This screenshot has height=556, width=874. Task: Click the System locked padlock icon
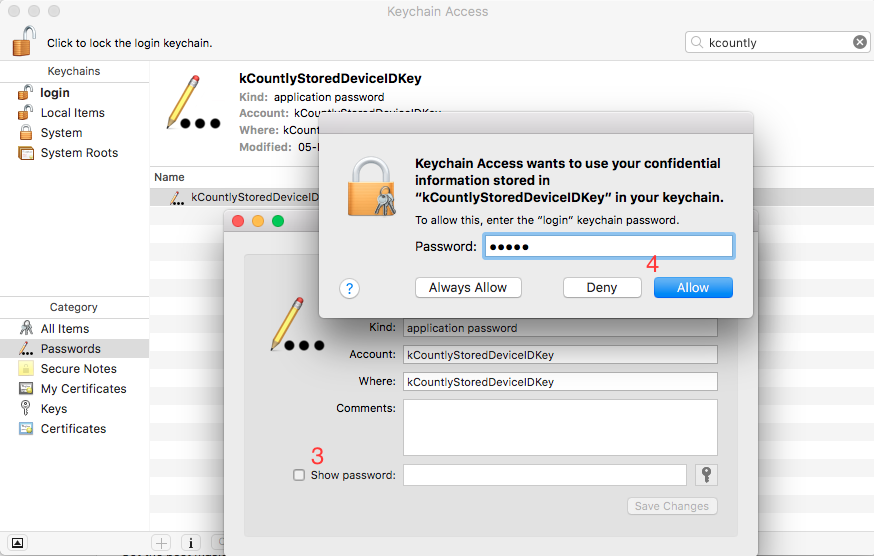click(26, 132)
